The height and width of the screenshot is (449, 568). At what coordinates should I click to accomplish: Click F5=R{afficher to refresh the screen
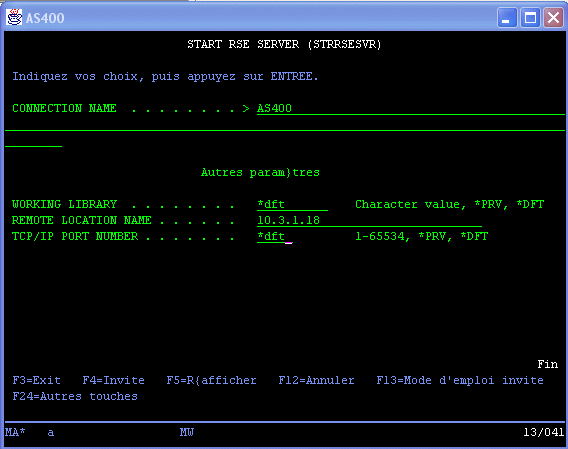211,380
